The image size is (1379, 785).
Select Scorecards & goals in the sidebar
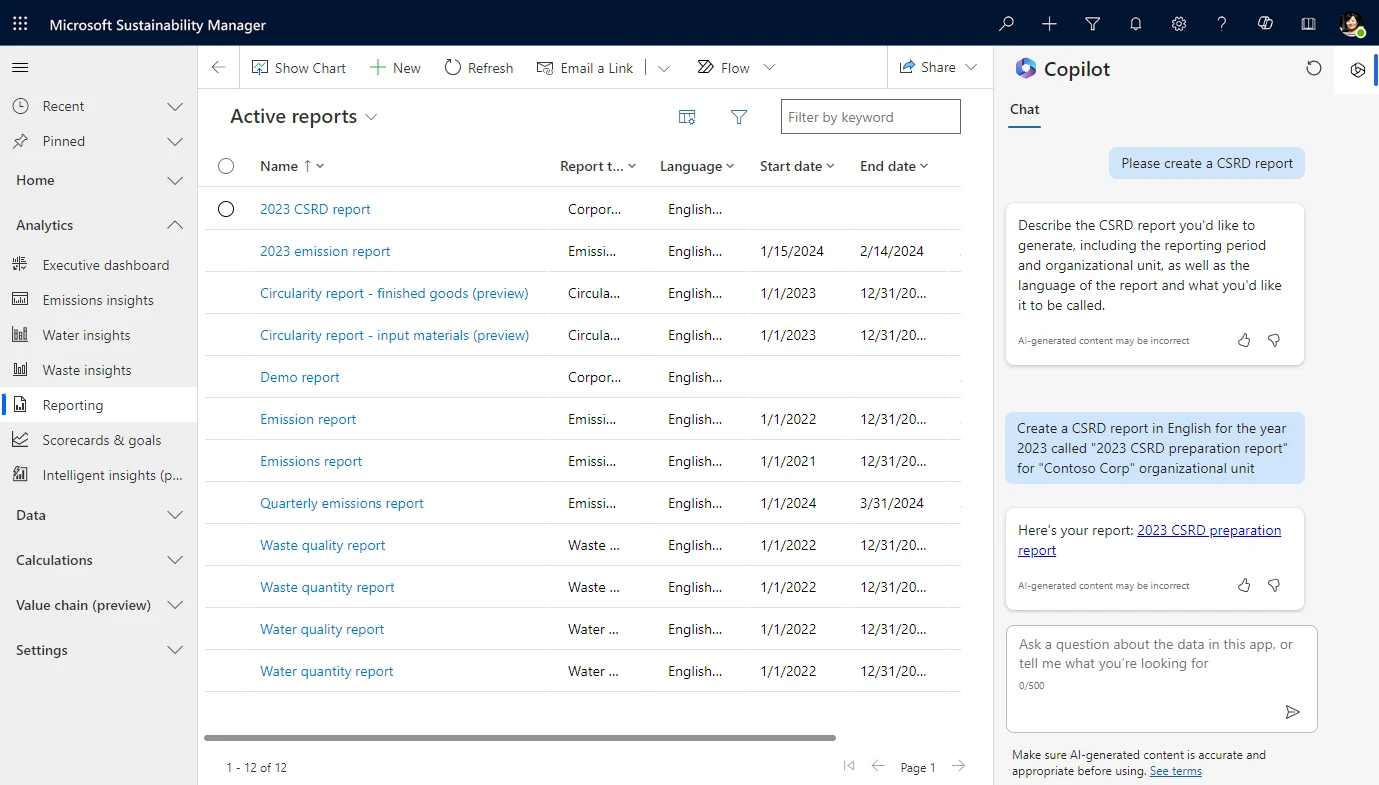100,439
